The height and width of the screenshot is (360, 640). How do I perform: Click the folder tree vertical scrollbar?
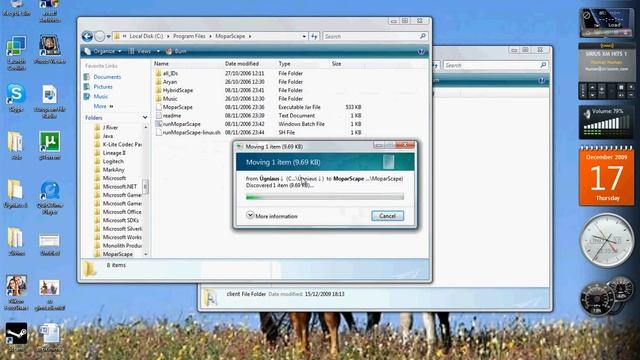pyautogui.click(x=145, y=187)
